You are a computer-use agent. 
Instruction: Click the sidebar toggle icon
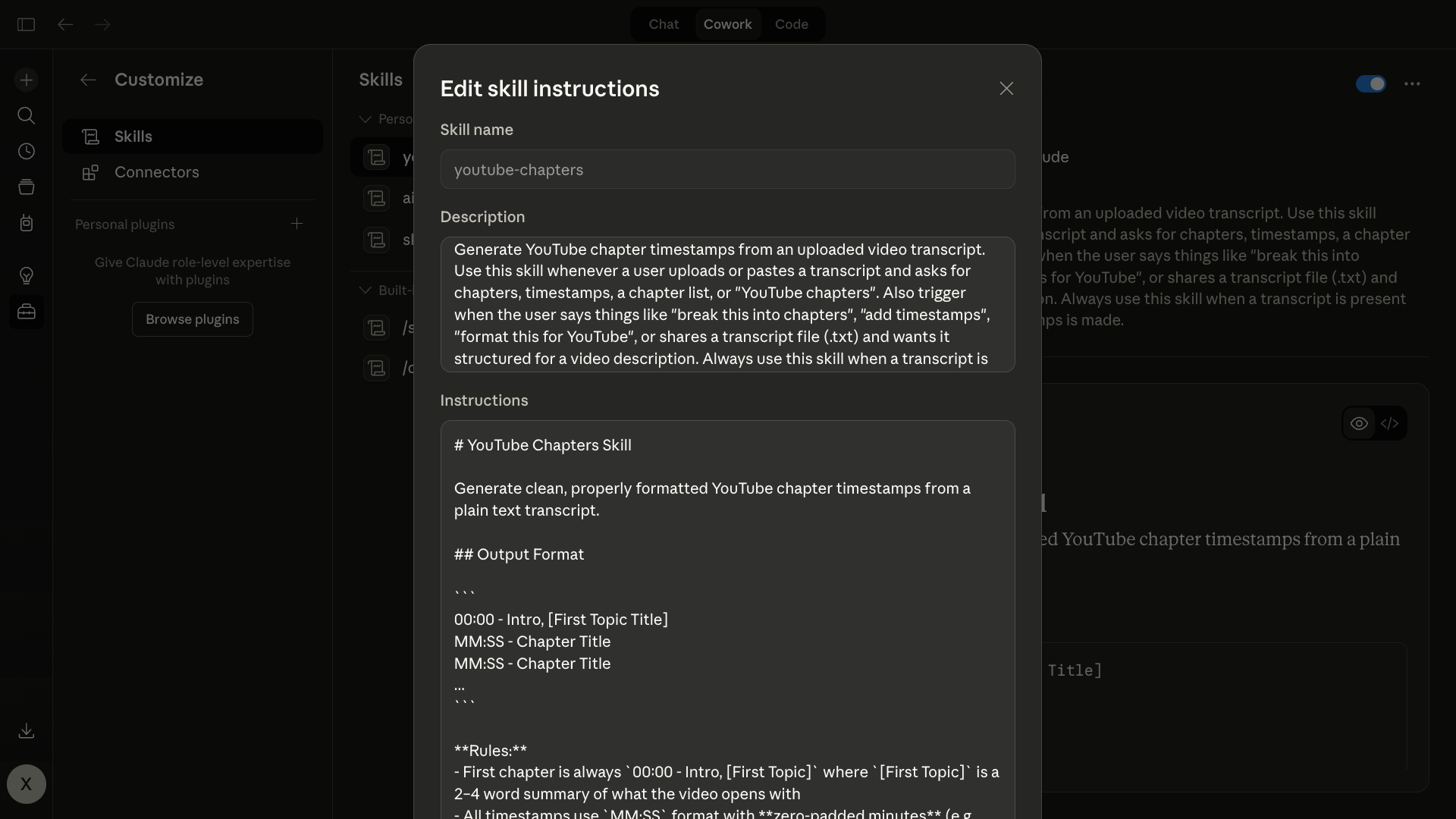[x=26, y=24]
